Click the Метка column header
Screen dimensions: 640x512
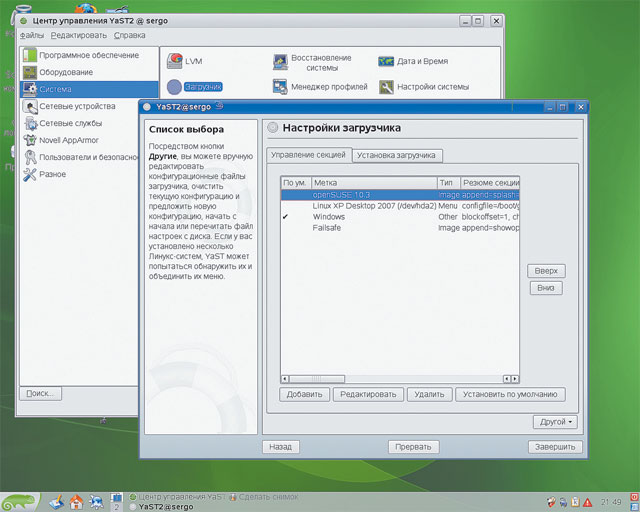[x=374, y=183]
